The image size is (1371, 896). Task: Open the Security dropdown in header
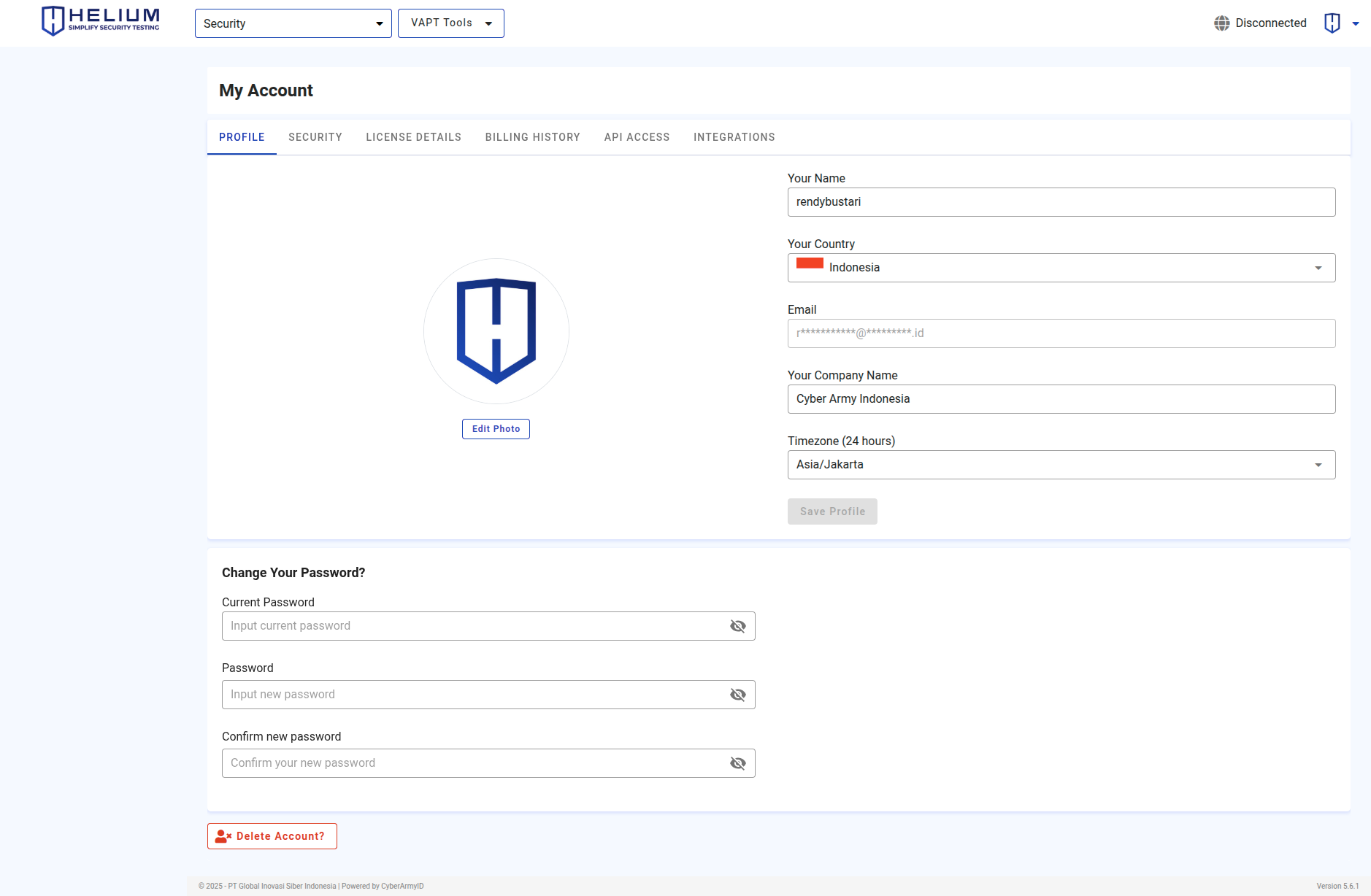pos(293,23)
